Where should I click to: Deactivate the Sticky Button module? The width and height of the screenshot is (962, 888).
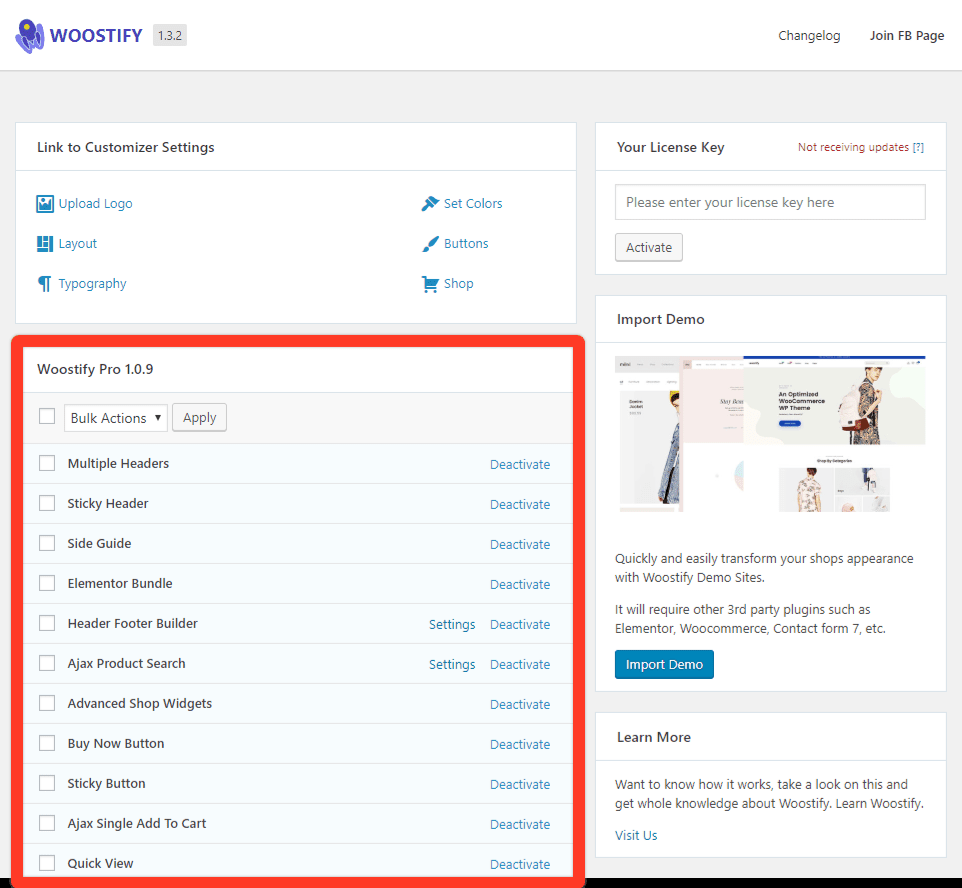coord(520,784)
